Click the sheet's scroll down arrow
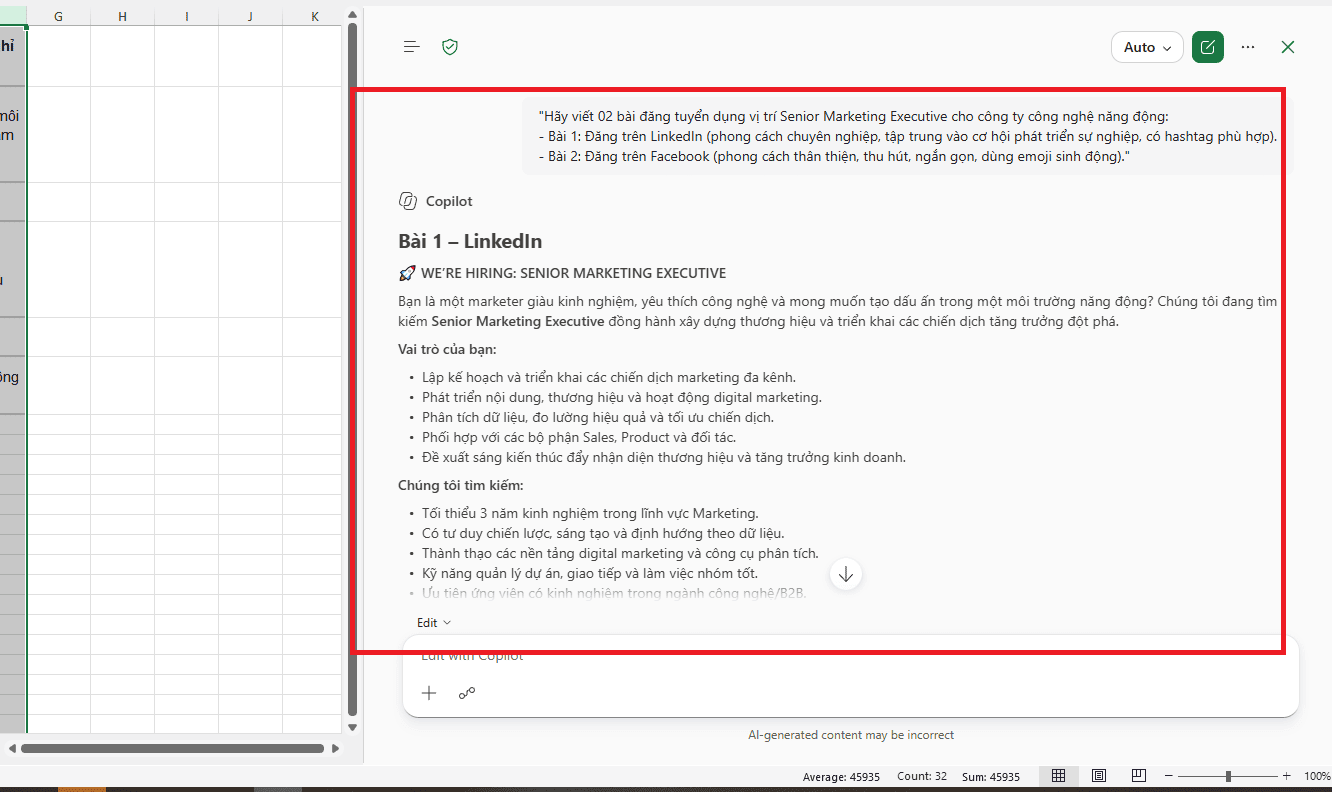Viewport: 1332px width, 792px height. pyautogui.click(x=352, y=728)
